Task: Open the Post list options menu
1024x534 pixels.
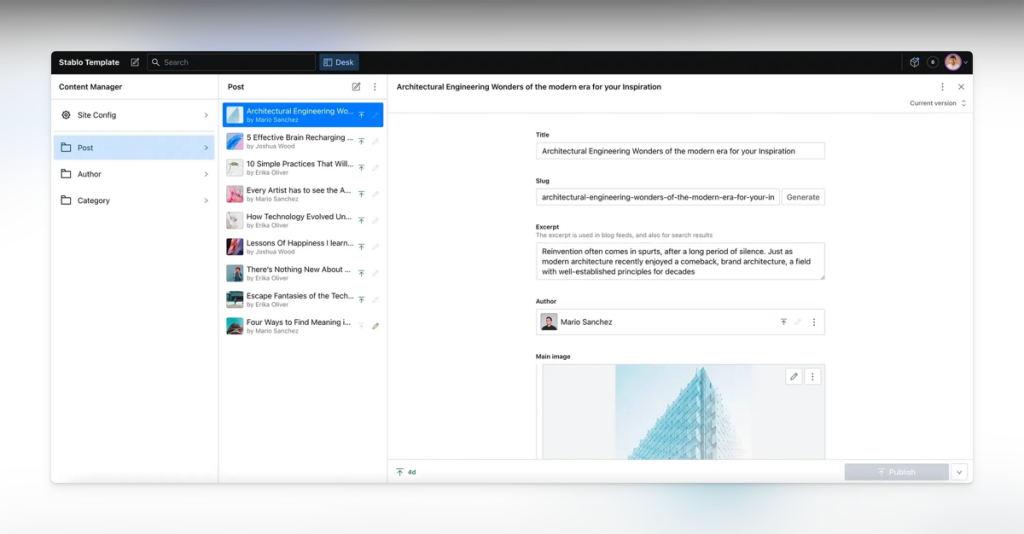Action: tap(375, 87)
